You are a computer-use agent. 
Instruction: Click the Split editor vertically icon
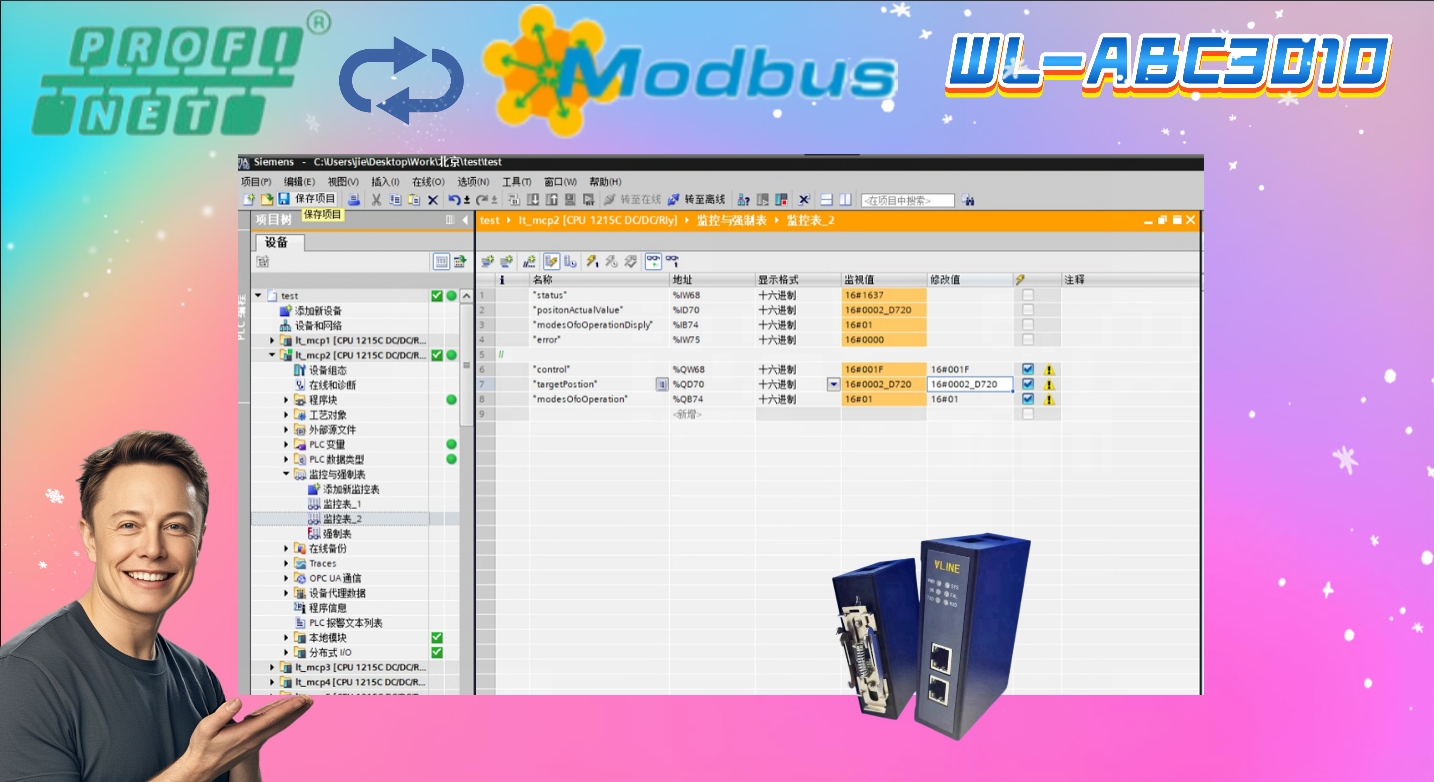coord(845,199)
